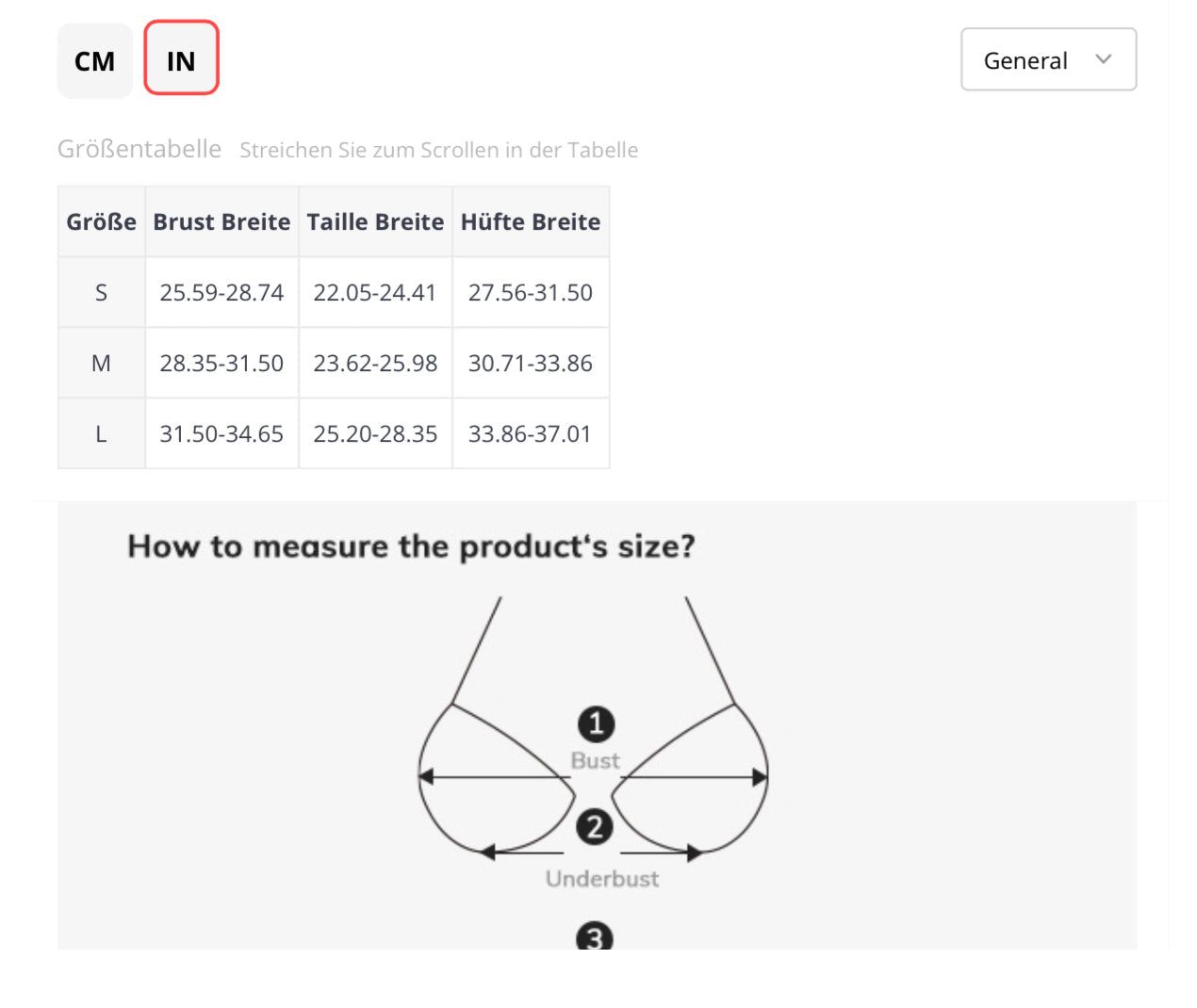The width and height of the screenshot is (1197, 1008).
Task: Click the Größentabelle heading
Action: tap(139, 149)
